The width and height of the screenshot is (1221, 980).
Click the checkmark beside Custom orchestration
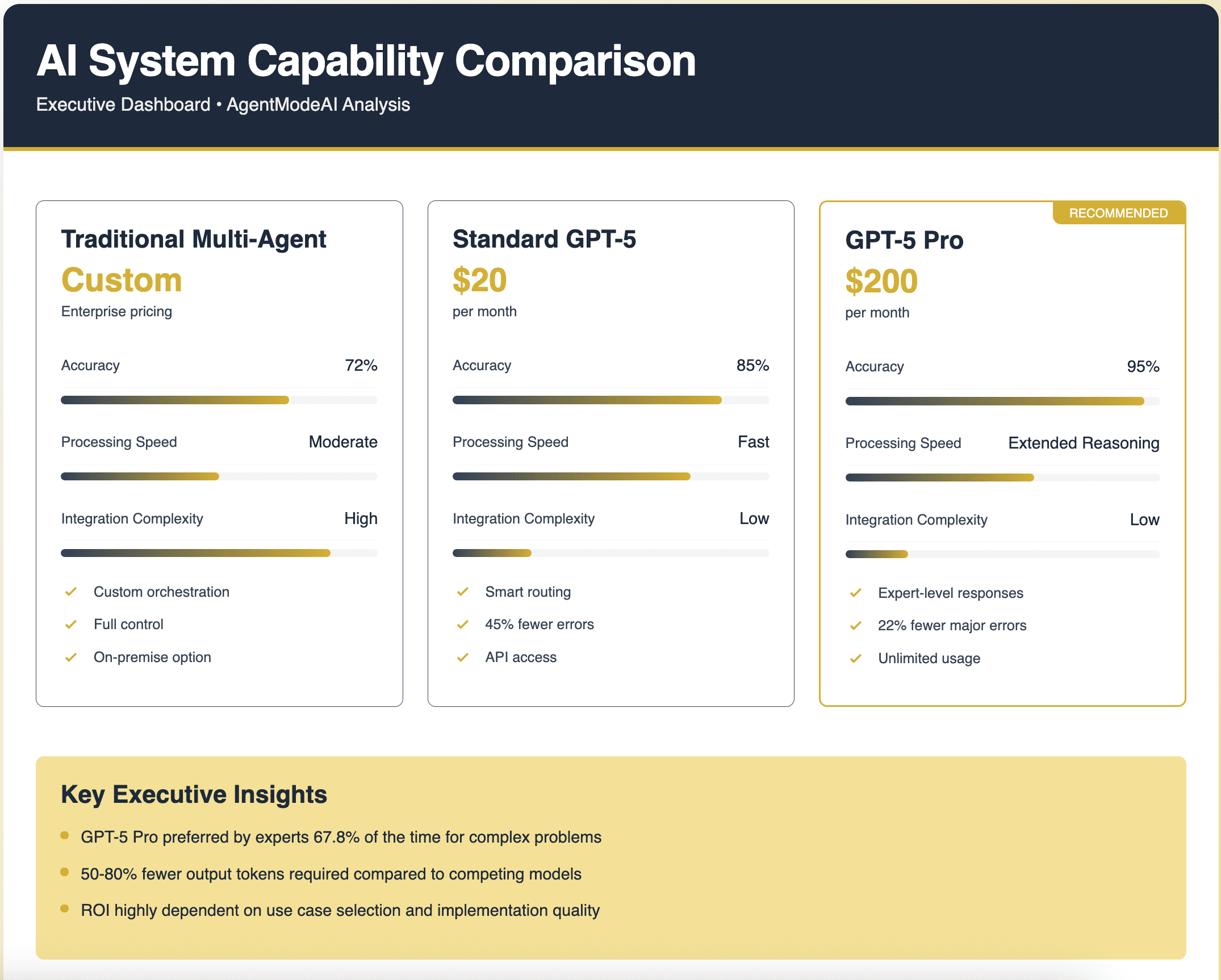(x=71, y=592)
